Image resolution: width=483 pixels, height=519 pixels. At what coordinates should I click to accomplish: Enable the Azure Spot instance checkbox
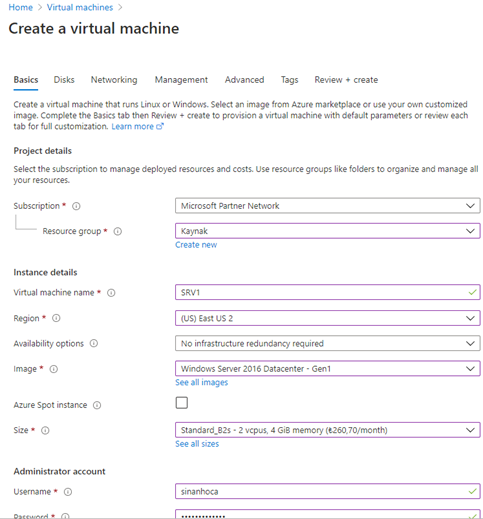click(x=182, y=403)
